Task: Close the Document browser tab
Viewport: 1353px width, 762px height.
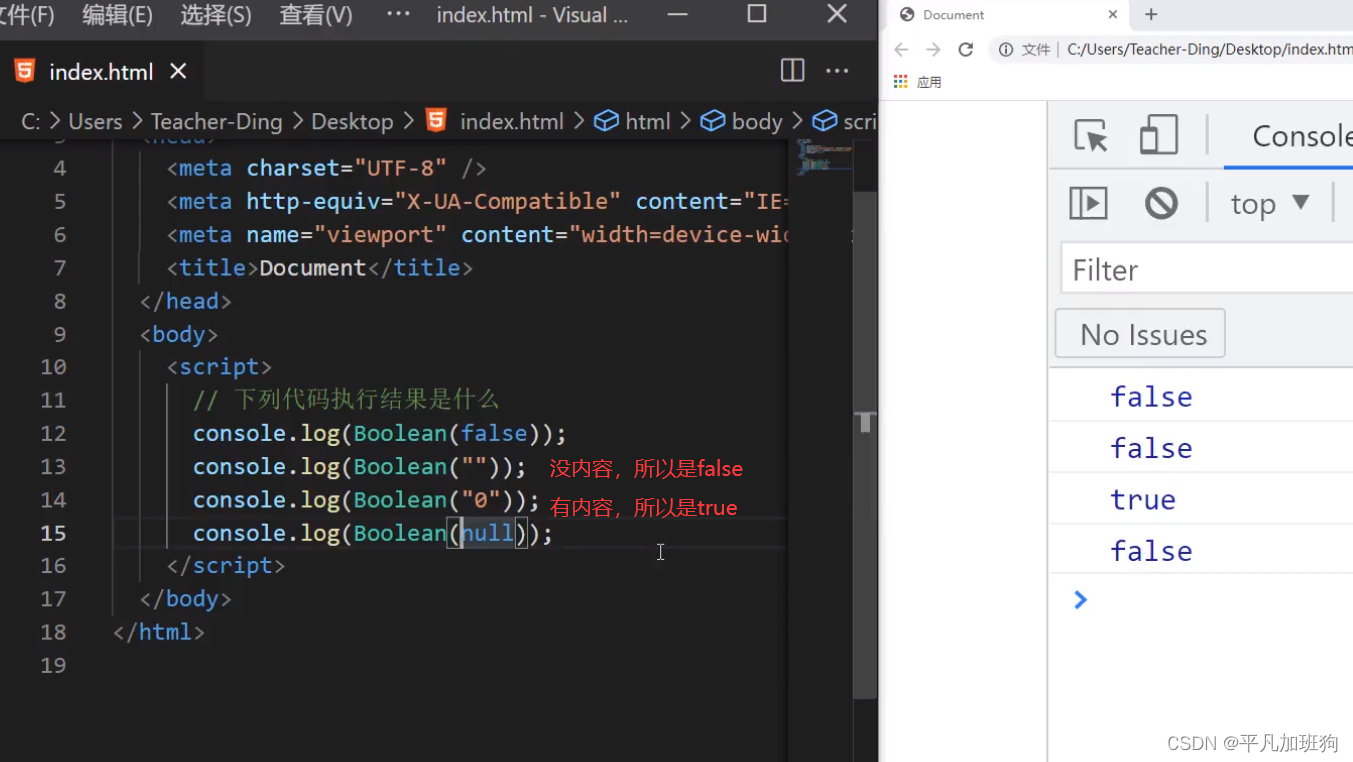Action: pyautogui.click(x=1113, y=15)
